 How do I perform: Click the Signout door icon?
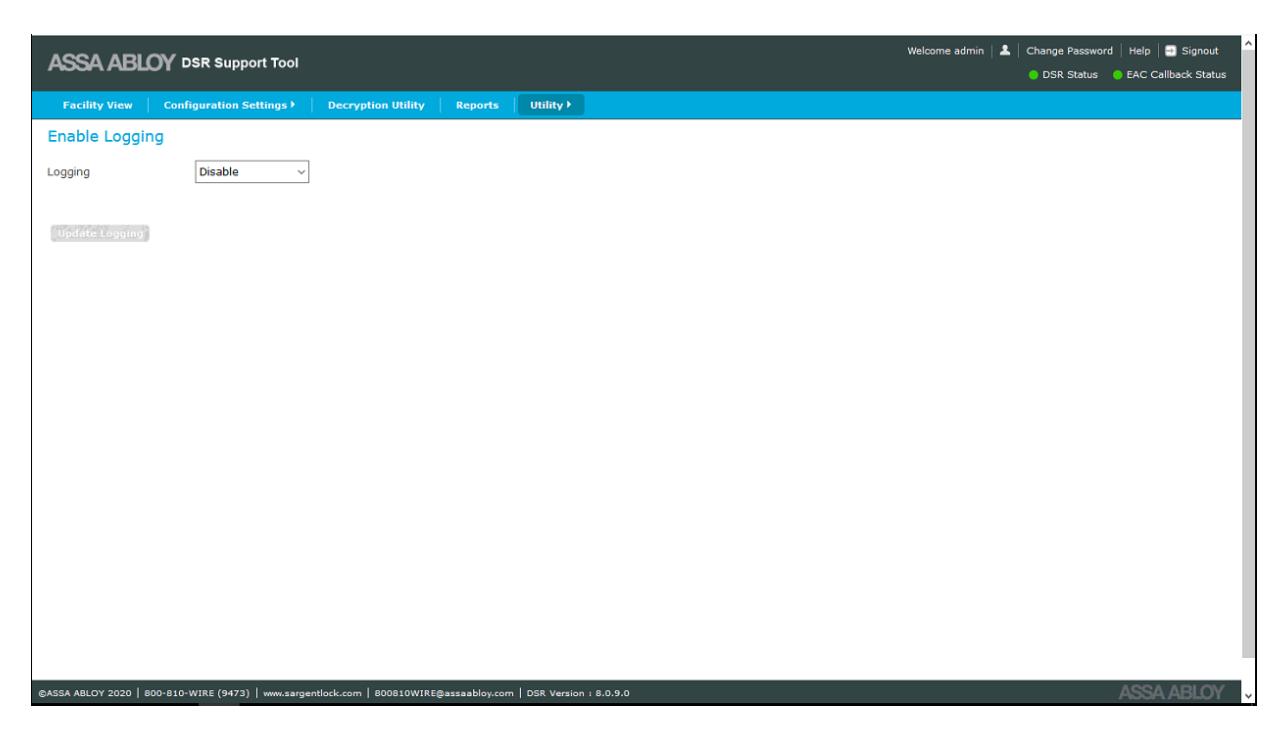(x=1169, y=51)
